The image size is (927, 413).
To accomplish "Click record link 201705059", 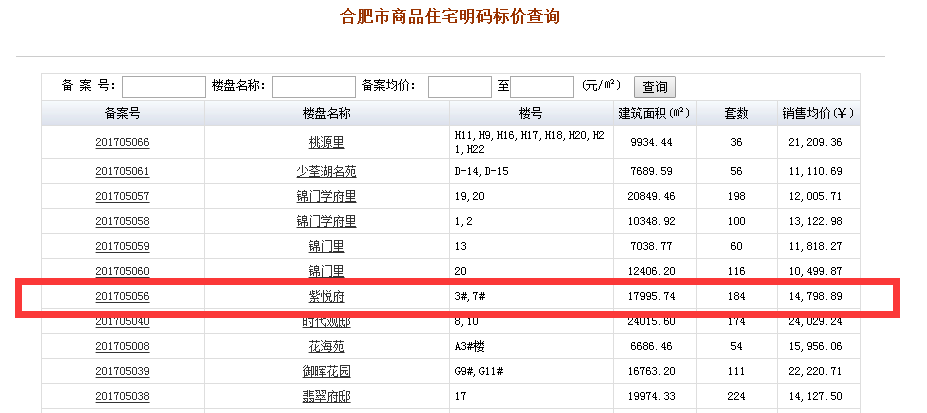I will (x=122, y=247).
